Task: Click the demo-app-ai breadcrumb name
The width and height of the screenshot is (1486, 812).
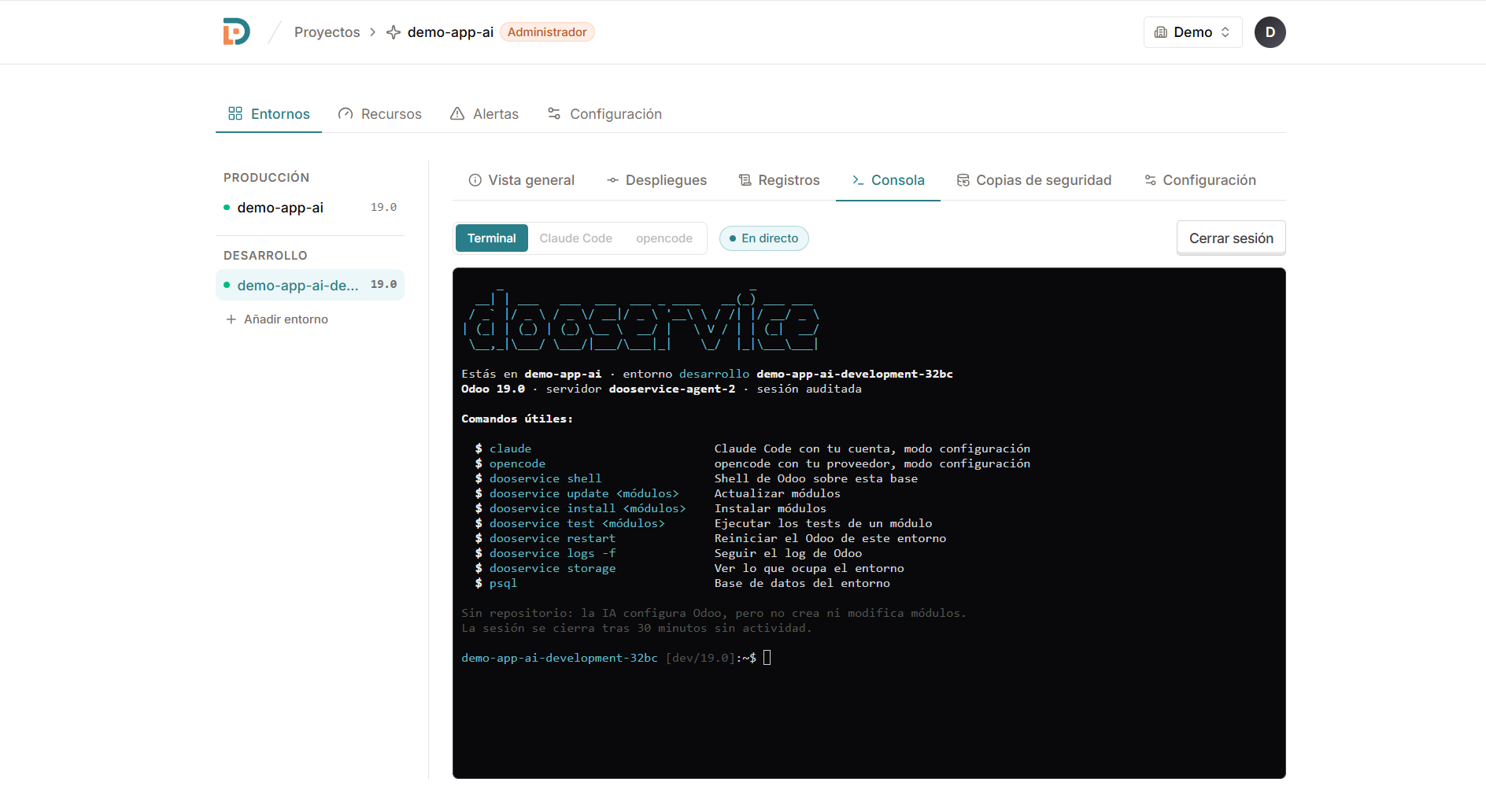Action: pyautogui.click(x=450, y=32)
